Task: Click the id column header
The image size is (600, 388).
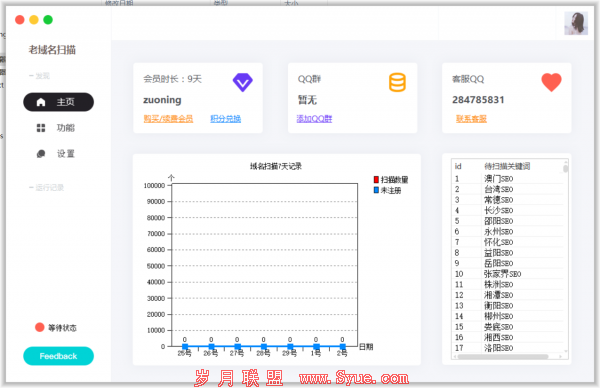Action: tap(458, 166)
